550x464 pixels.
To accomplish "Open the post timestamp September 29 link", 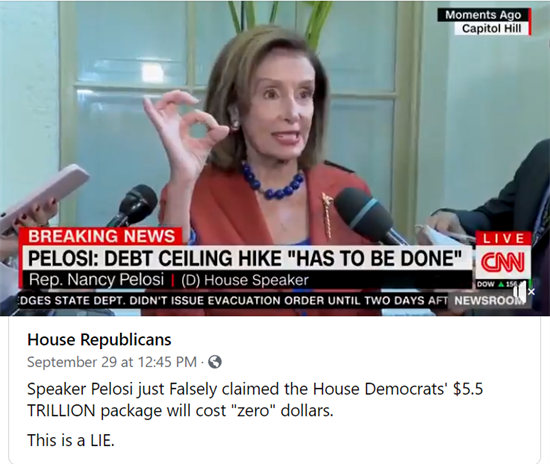I will [x=112, y=362].
